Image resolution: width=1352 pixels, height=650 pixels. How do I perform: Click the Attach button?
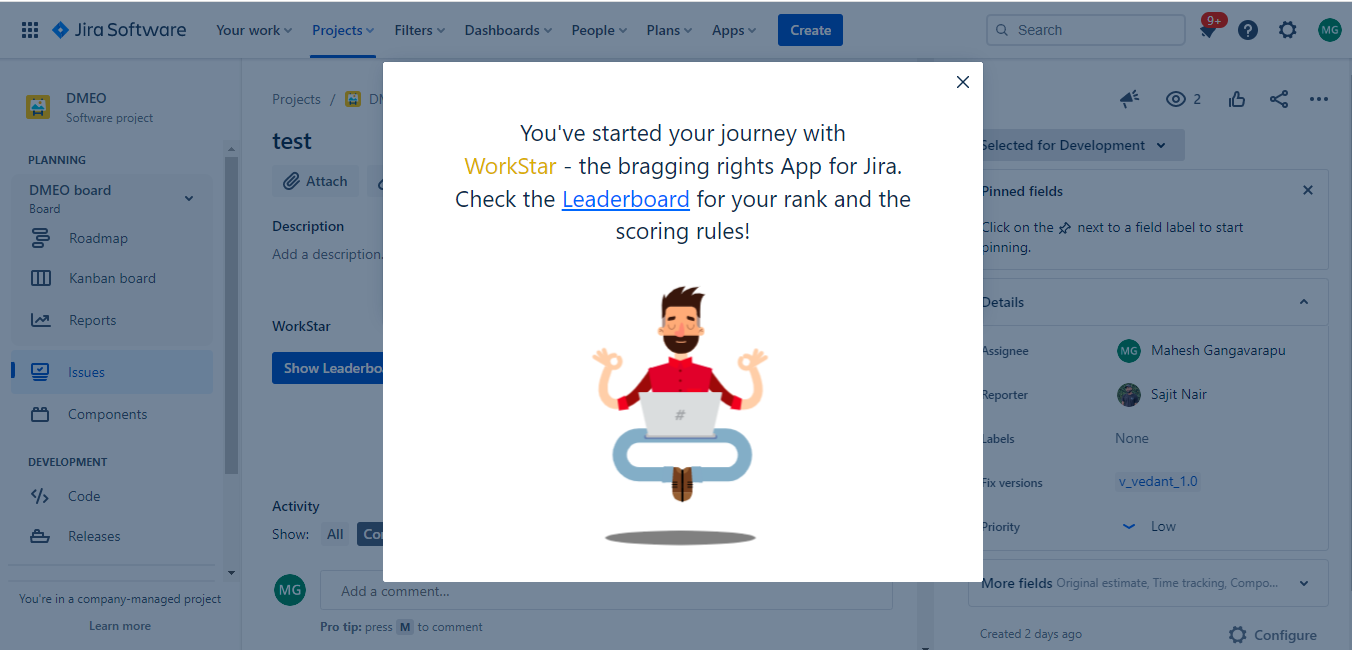click(x=316, y=181)
